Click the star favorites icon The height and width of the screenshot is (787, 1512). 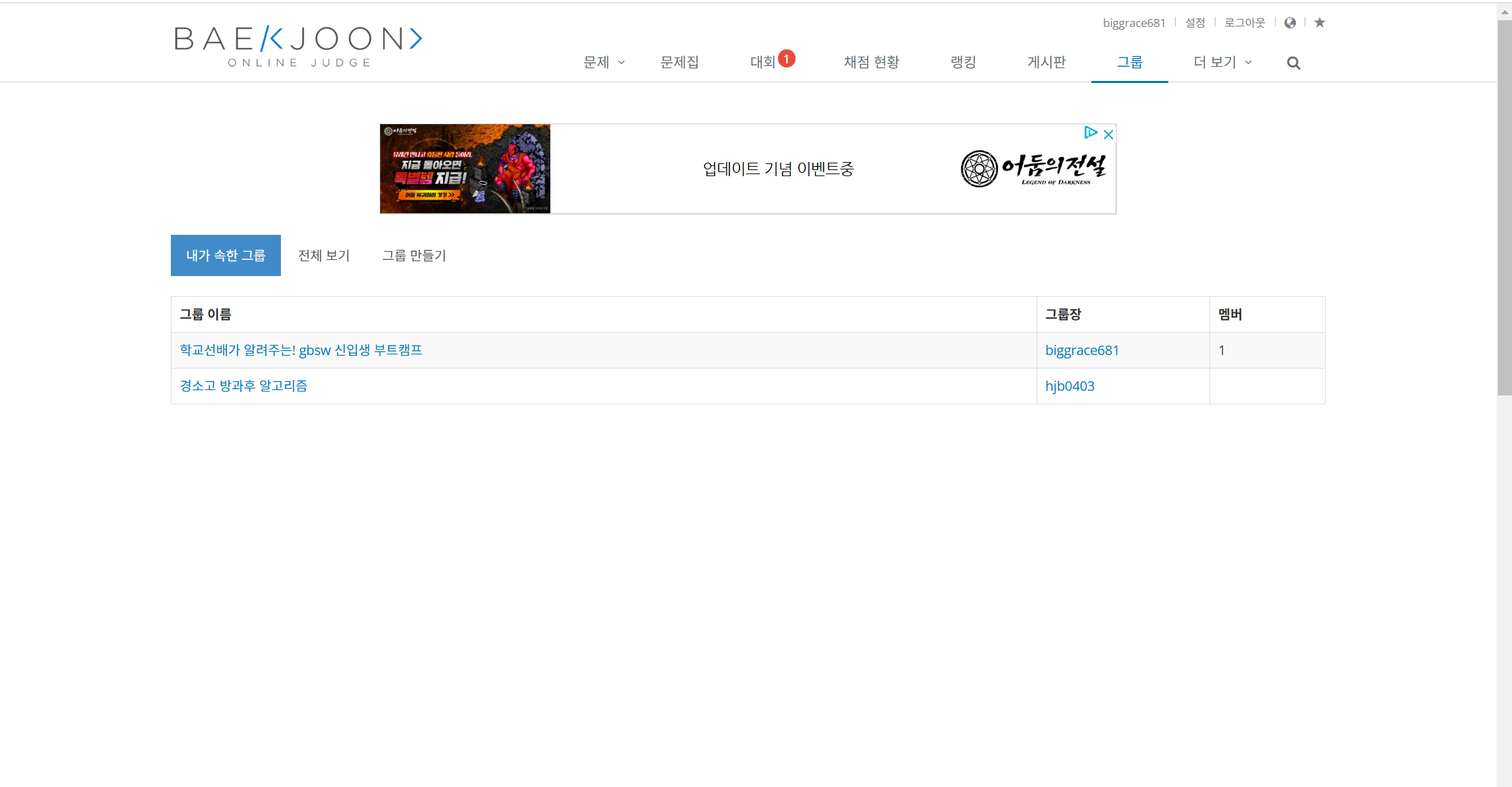pyautogui.click(x=1320, y=22)
